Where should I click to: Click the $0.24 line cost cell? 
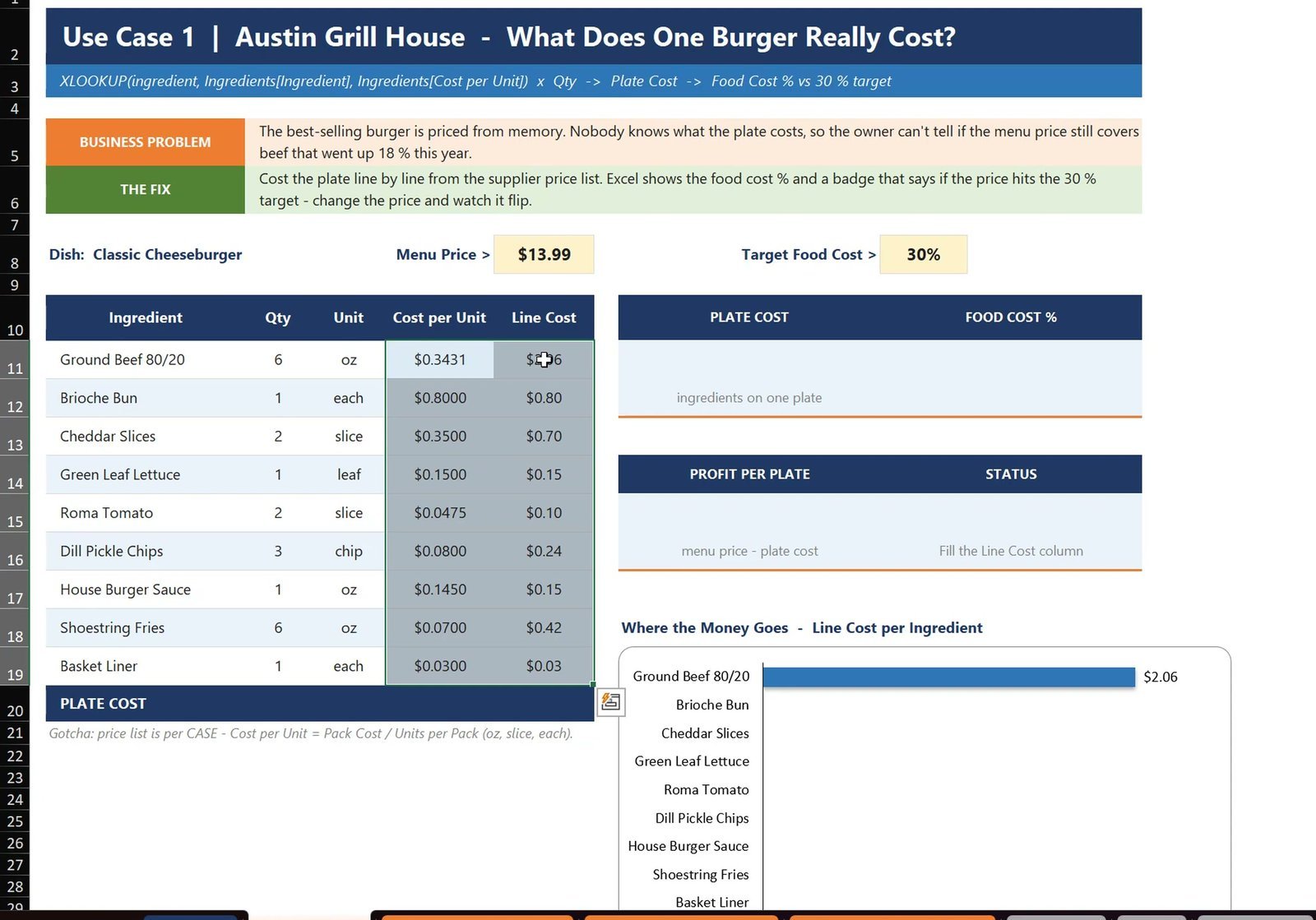pos(544,552)
